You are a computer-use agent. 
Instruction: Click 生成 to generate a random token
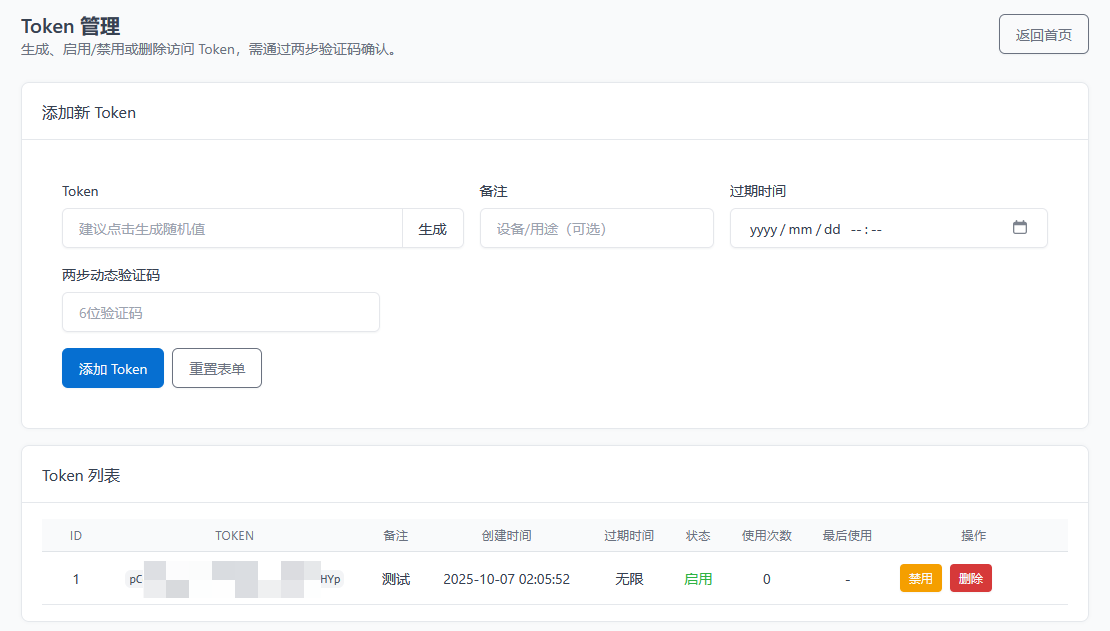click(432, 229)
